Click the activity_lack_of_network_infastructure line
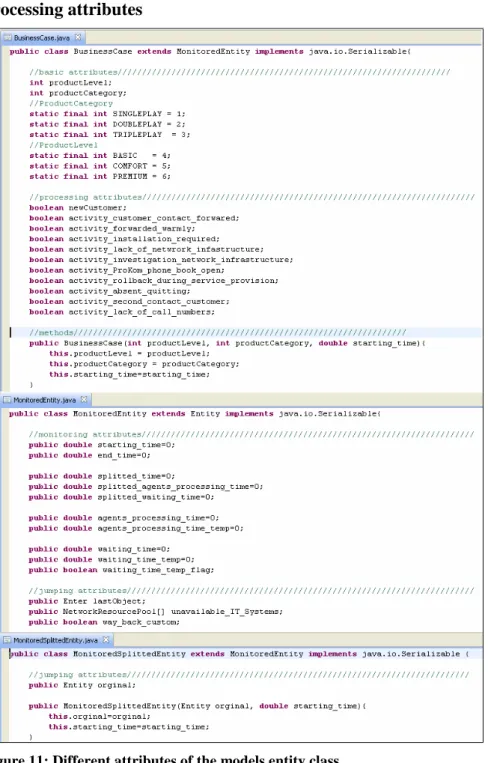This screenshot has width=488, height=763. pyautogui.click(x=146, y=250)
